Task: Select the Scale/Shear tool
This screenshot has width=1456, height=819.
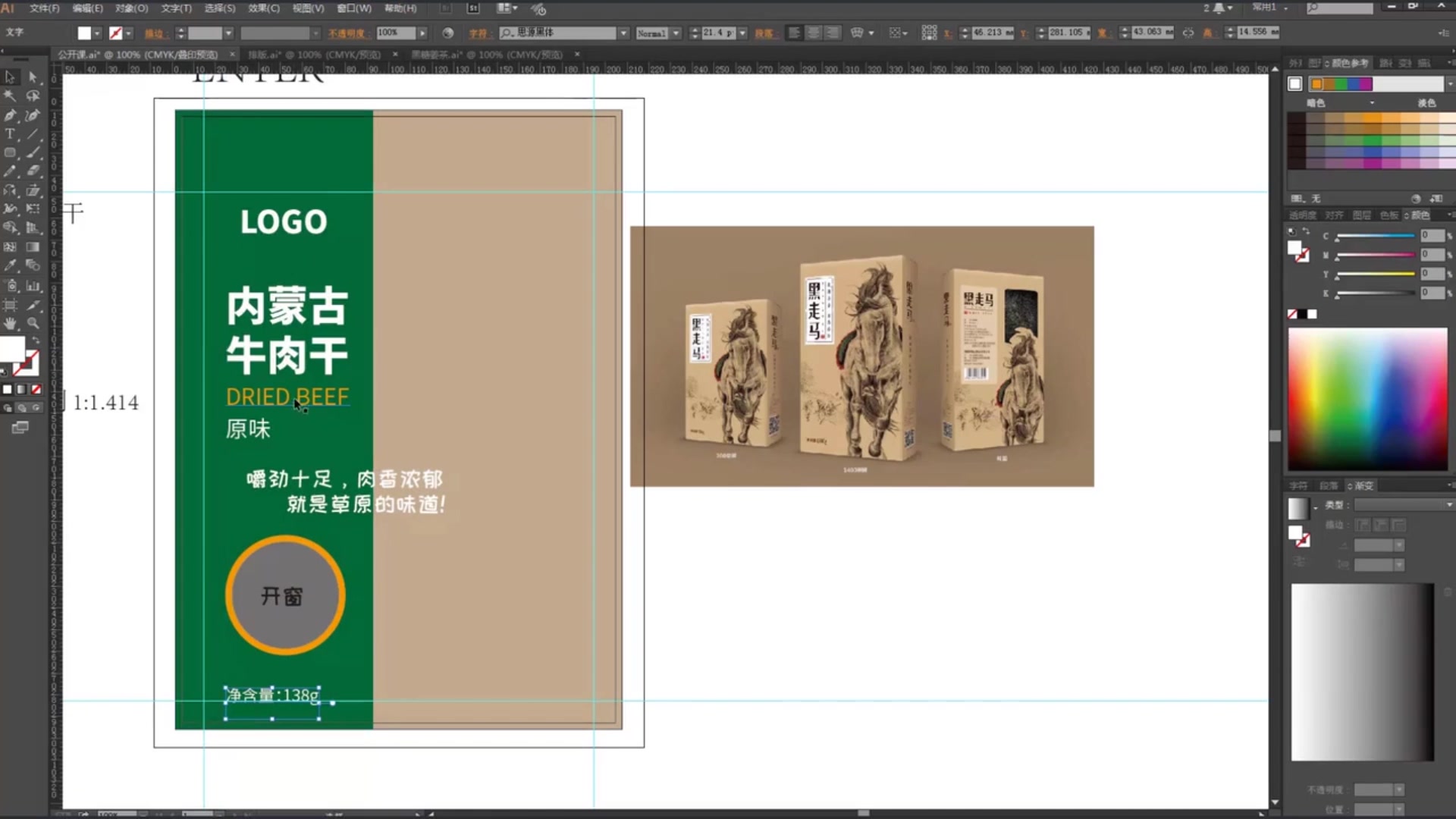Action: point(33,190)
